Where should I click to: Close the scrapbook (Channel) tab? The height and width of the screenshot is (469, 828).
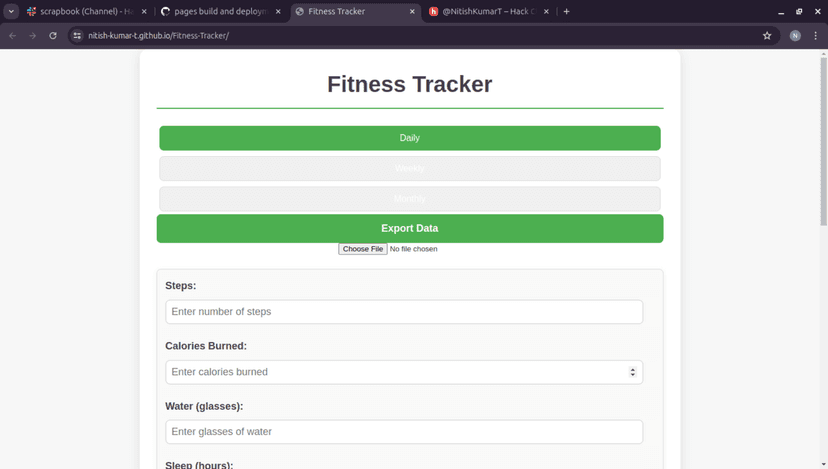(x=144, y=11)
